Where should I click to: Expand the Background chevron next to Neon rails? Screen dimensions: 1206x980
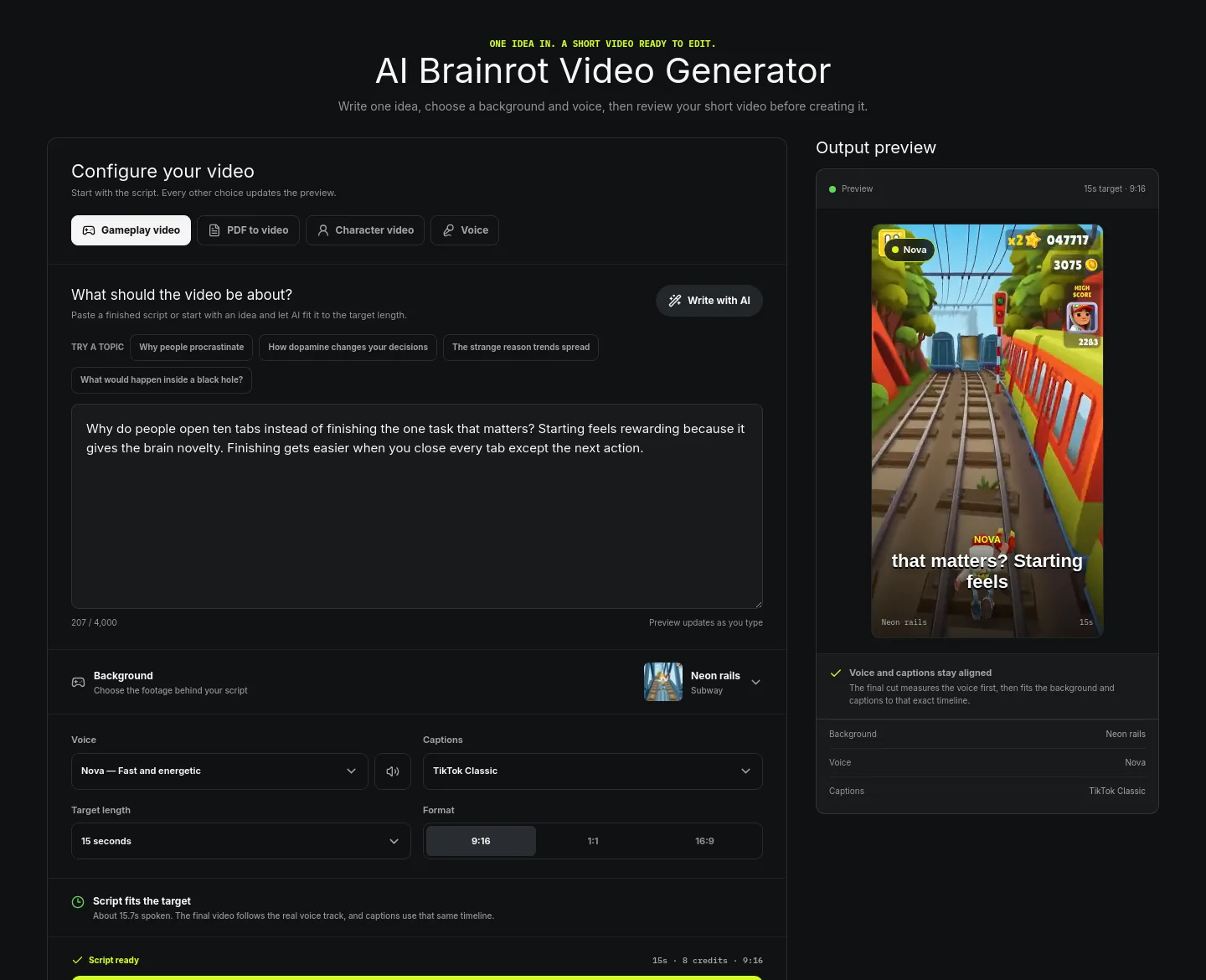click(x=756, y=682)
